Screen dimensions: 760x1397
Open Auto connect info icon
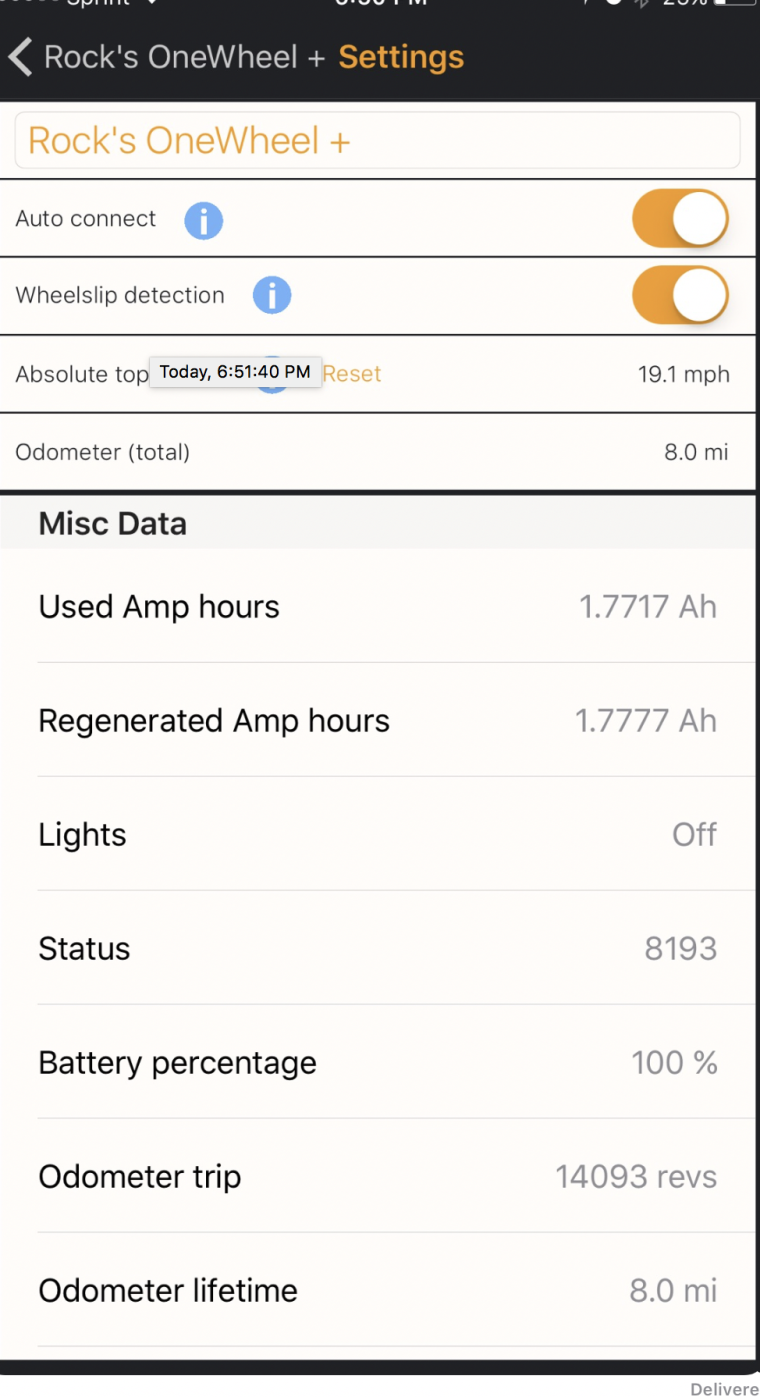tap(203, 220)
